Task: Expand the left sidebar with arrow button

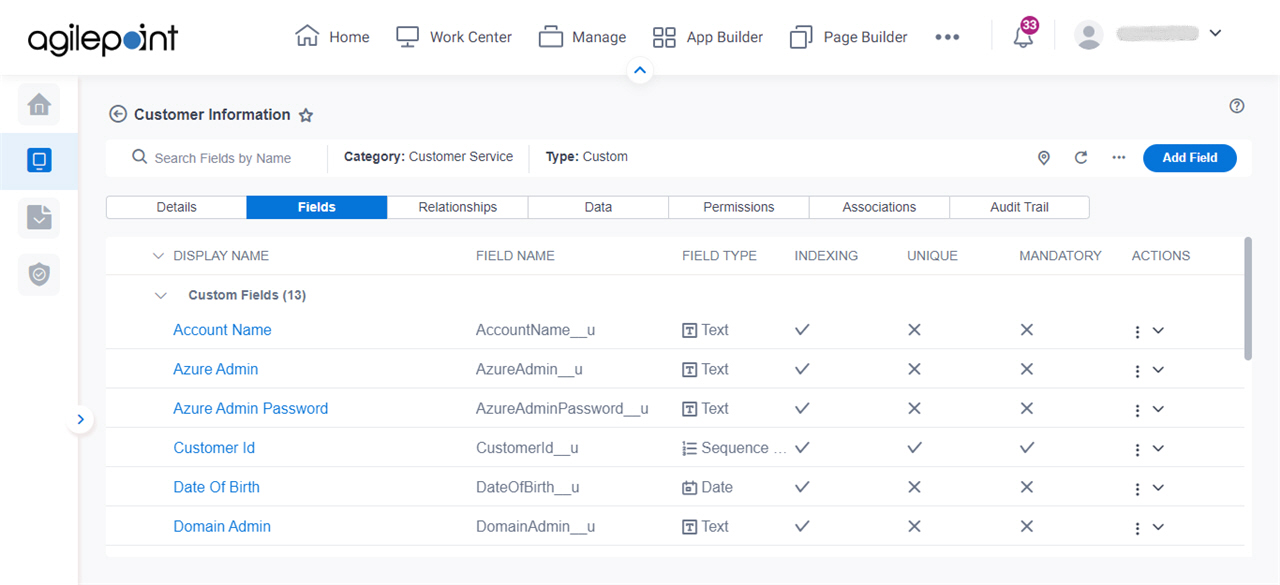Action: click(x=81, y=420)
